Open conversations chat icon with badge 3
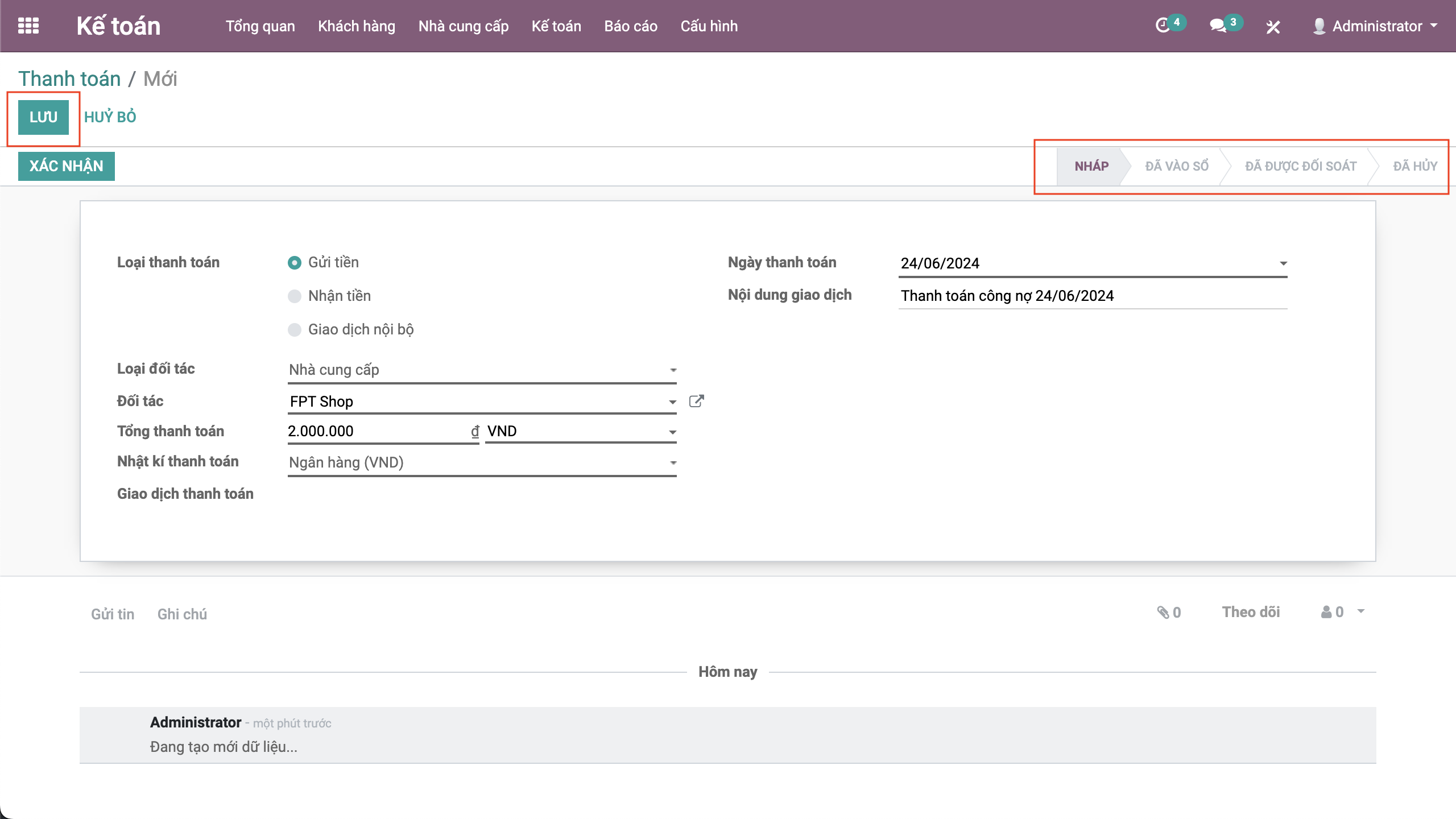1456x819 pixels. pos(1217,26)
